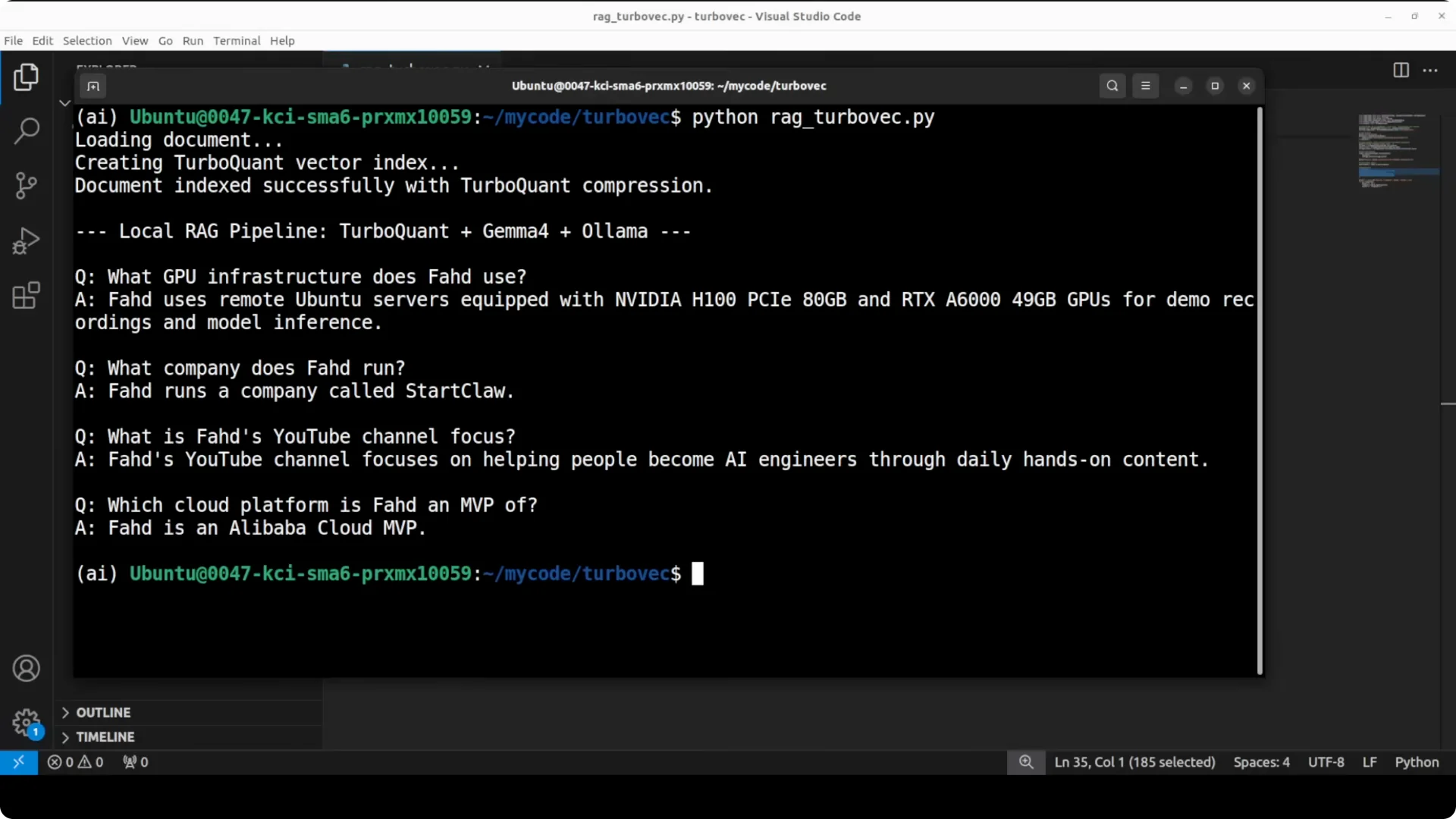Screen dimensions: 1456x819
Task: Open the editor More Actions ellipsis menu
Action: 1430,70
